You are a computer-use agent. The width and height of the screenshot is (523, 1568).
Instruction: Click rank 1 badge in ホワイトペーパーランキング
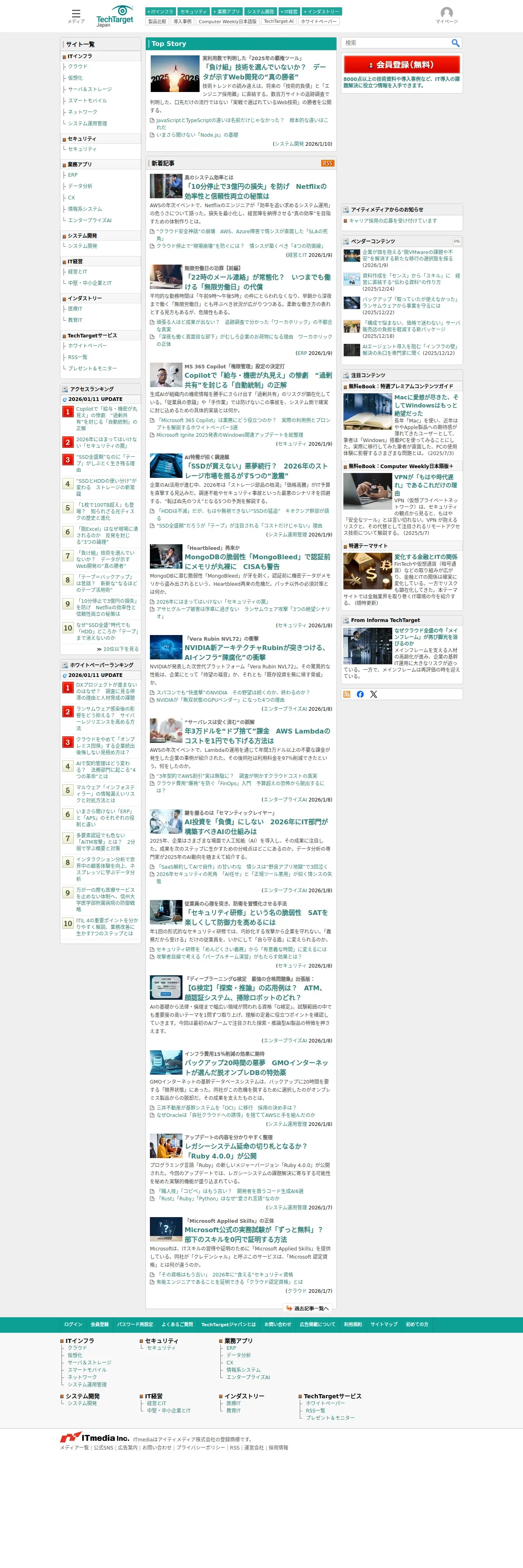coord(68,688)
